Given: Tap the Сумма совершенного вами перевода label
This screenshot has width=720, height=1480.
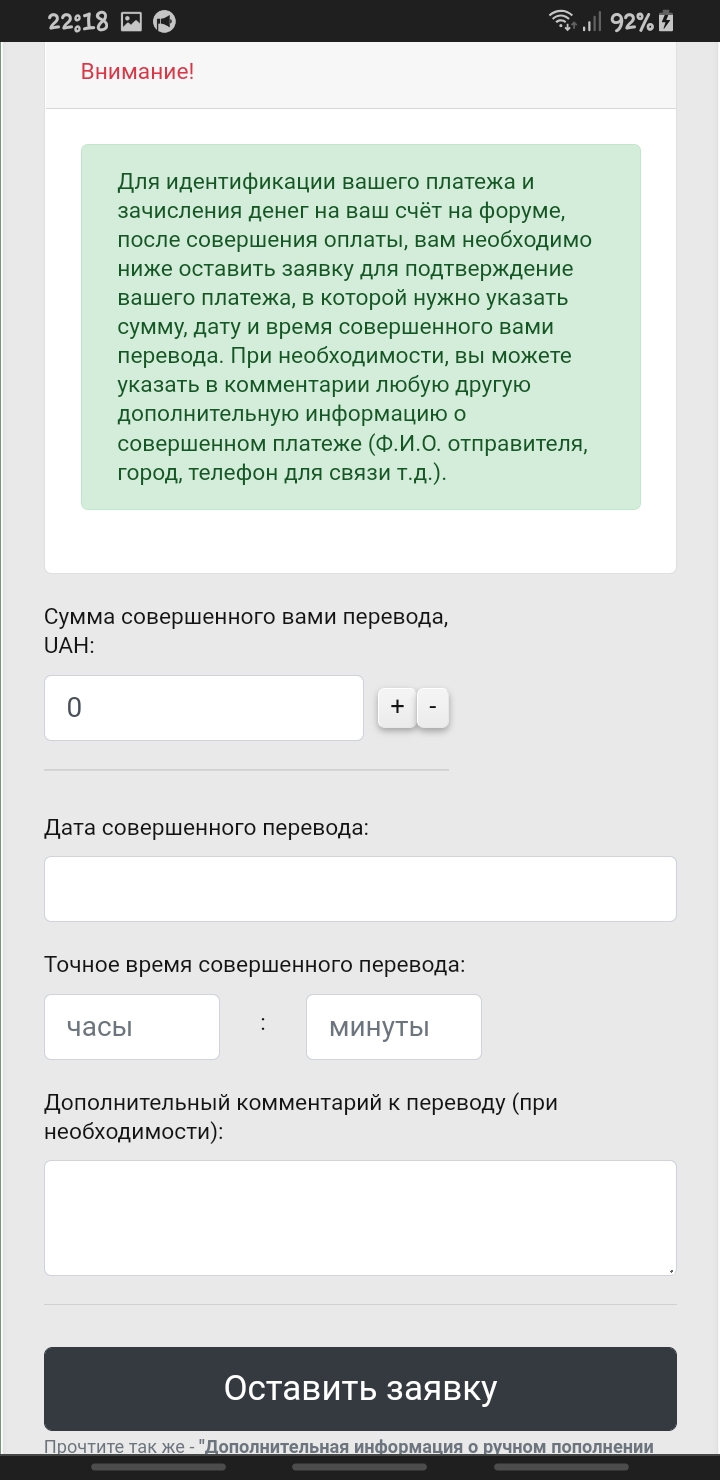Looking at the screenshot, I should pyautogui.click(x=246, y=631).
